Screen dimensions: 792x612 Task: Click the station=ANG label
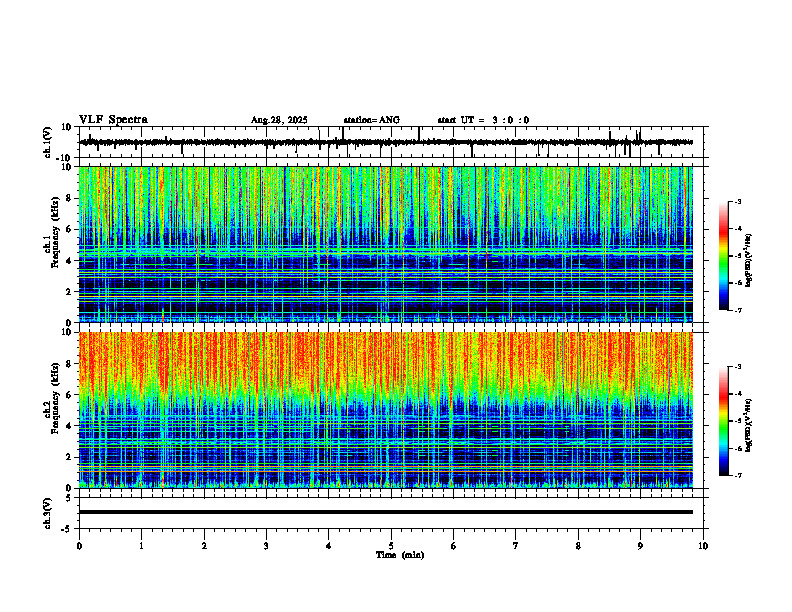pos(371,120)
